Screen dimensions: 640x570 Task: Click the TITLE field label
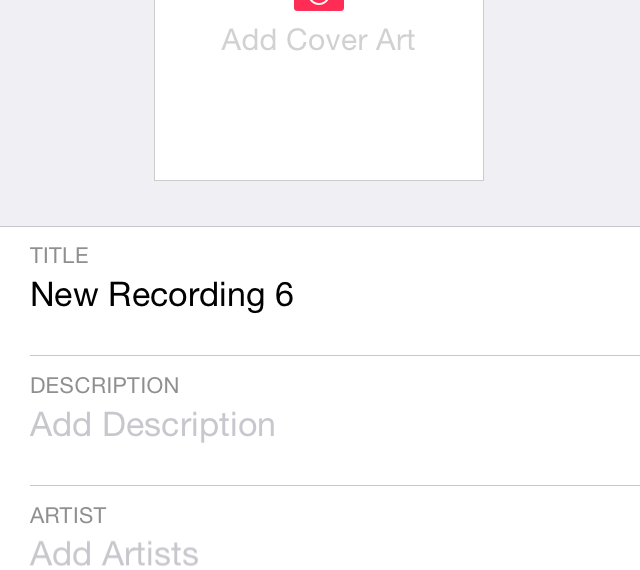tap(59, 256)
